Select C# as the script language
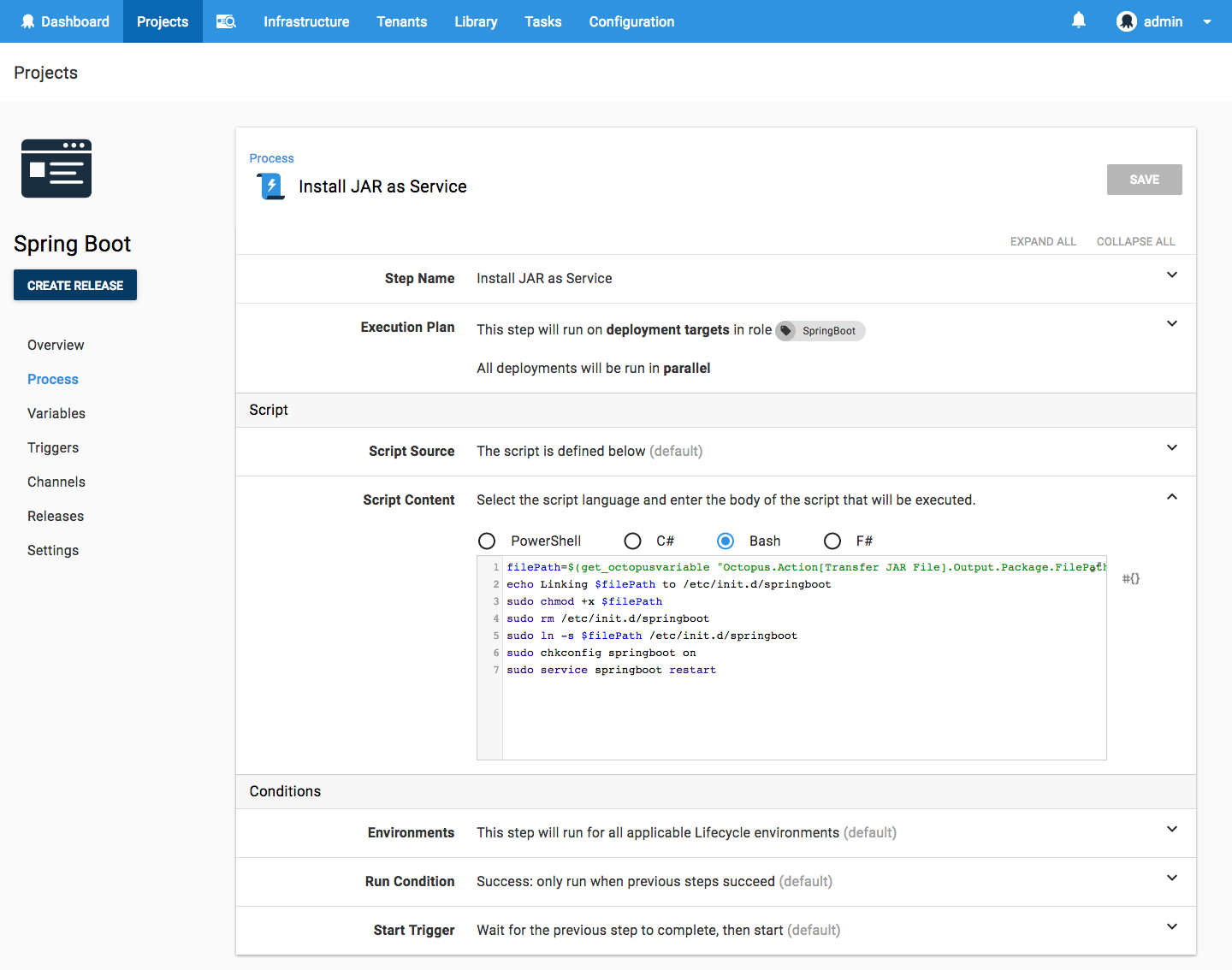 click(633, 541)
